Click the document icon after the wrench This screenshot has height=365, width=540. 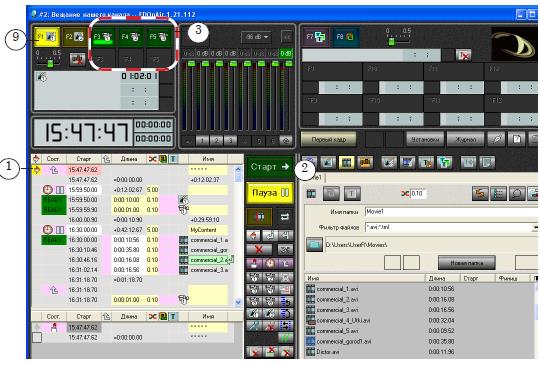[x=516, y=139]
